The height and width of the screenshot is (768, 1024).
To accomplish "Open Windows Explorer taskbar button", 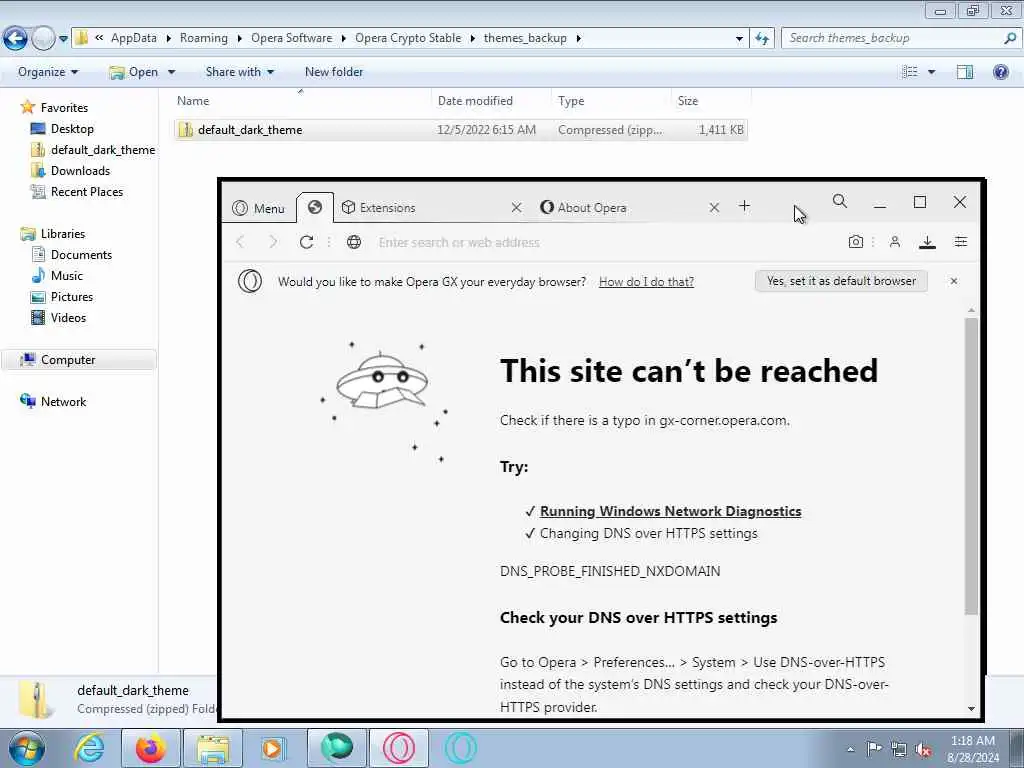I will click(213, 748).
